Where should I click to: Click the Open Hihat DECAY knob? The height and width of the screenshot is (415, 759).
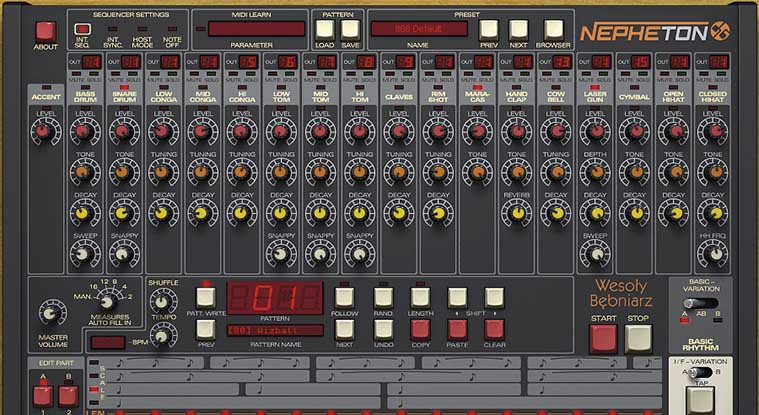(x=674, y=213)
